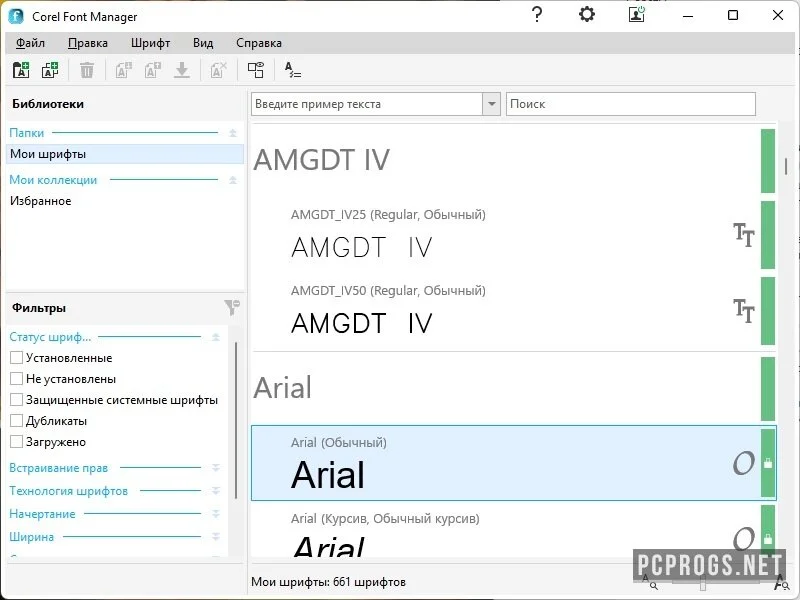Check Защищенные системные шрифты filter
Screen dimensions: 800x600
click(16, 399)
